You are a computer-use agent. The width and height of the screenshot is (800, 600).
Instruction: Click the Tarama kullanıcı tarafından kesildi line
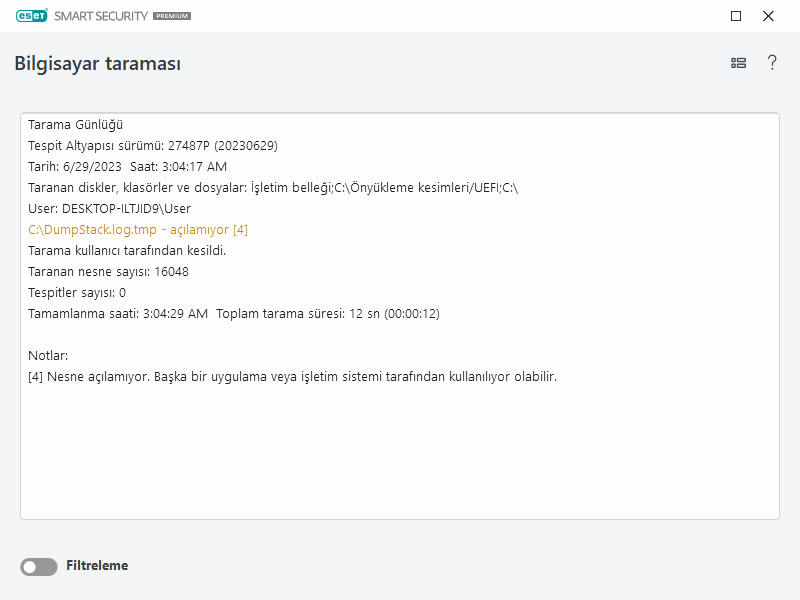click(127, 251)
